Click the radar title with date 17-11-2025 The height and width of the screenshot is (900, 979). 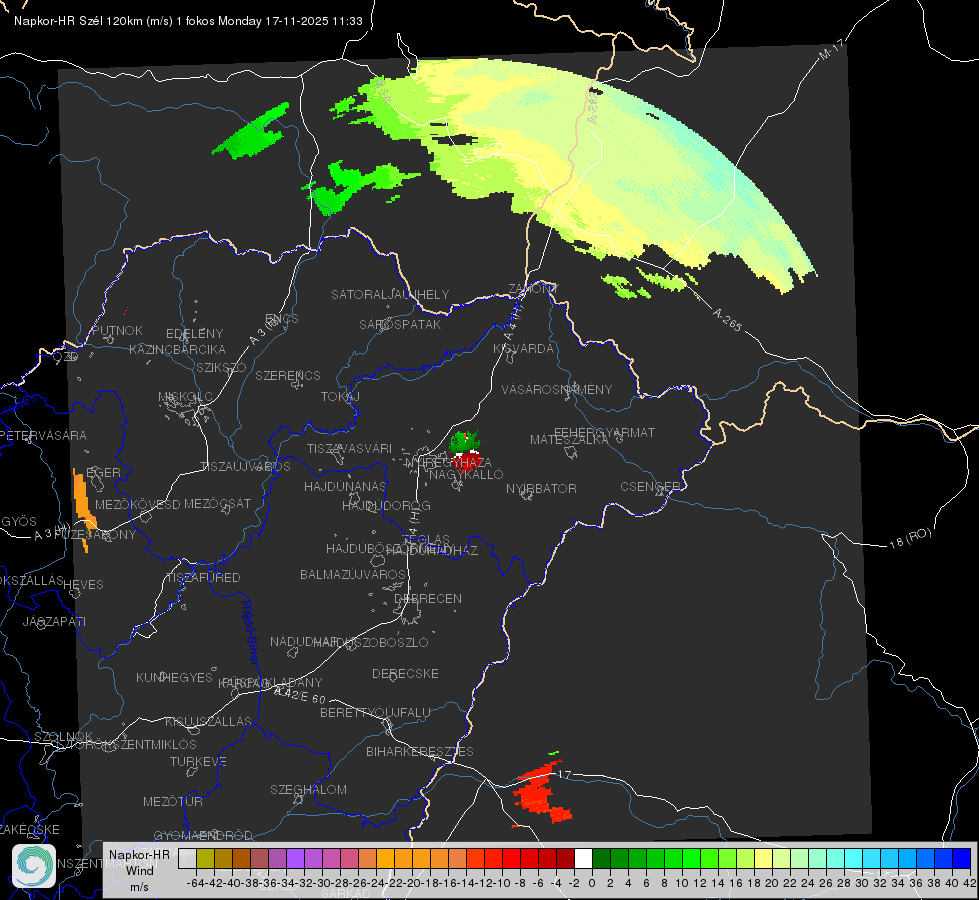188,21
